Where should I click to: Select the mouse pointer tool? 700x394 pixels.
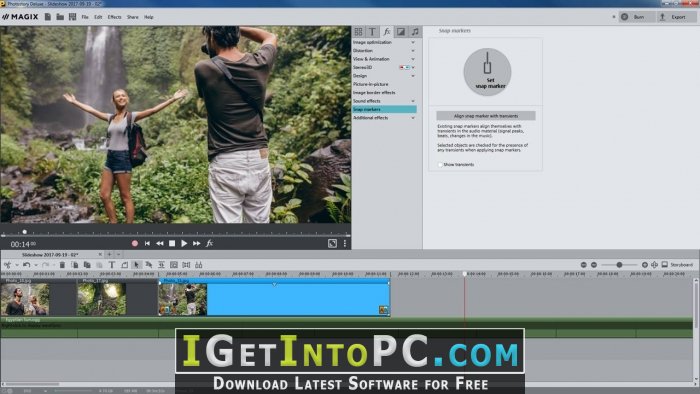point(137,265)
